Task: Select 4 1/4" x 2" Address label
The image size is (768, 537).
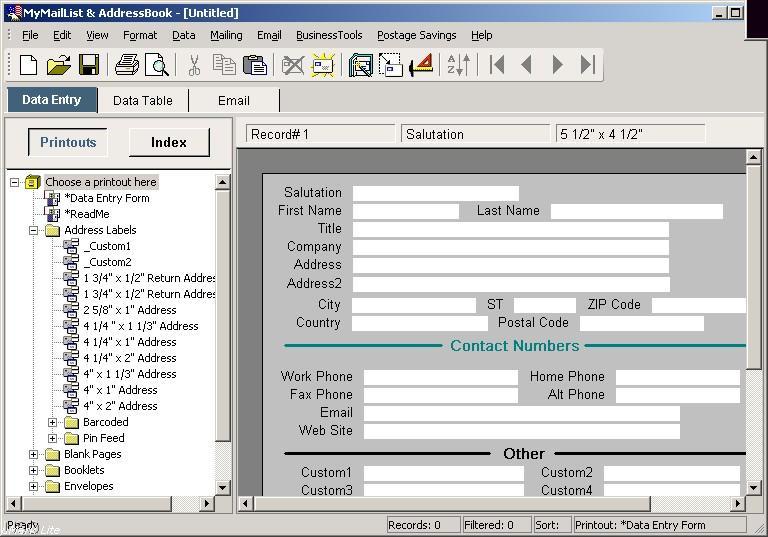Action: tap(129, 358)
